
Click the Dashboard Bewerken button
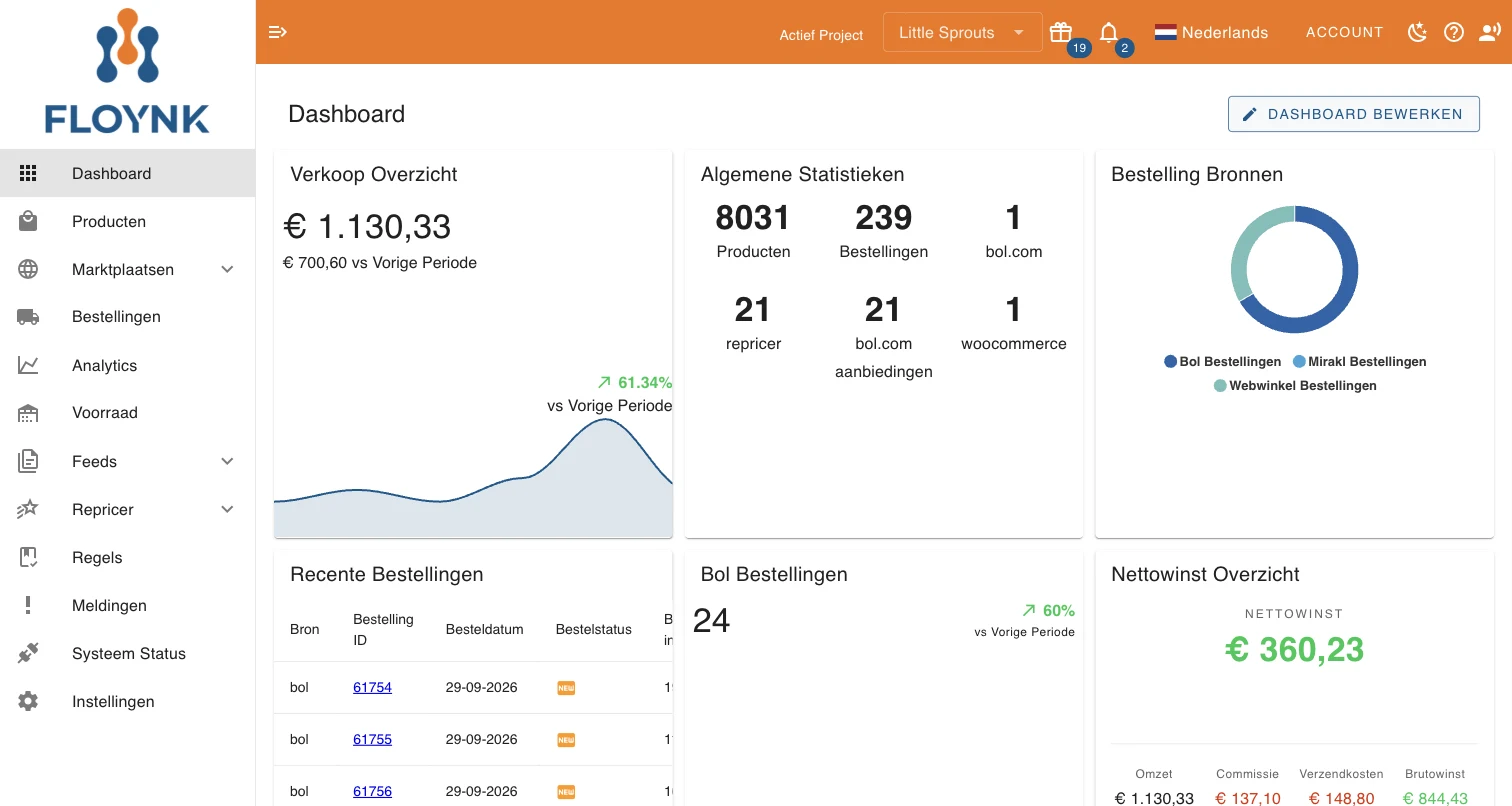[1353, 114]
